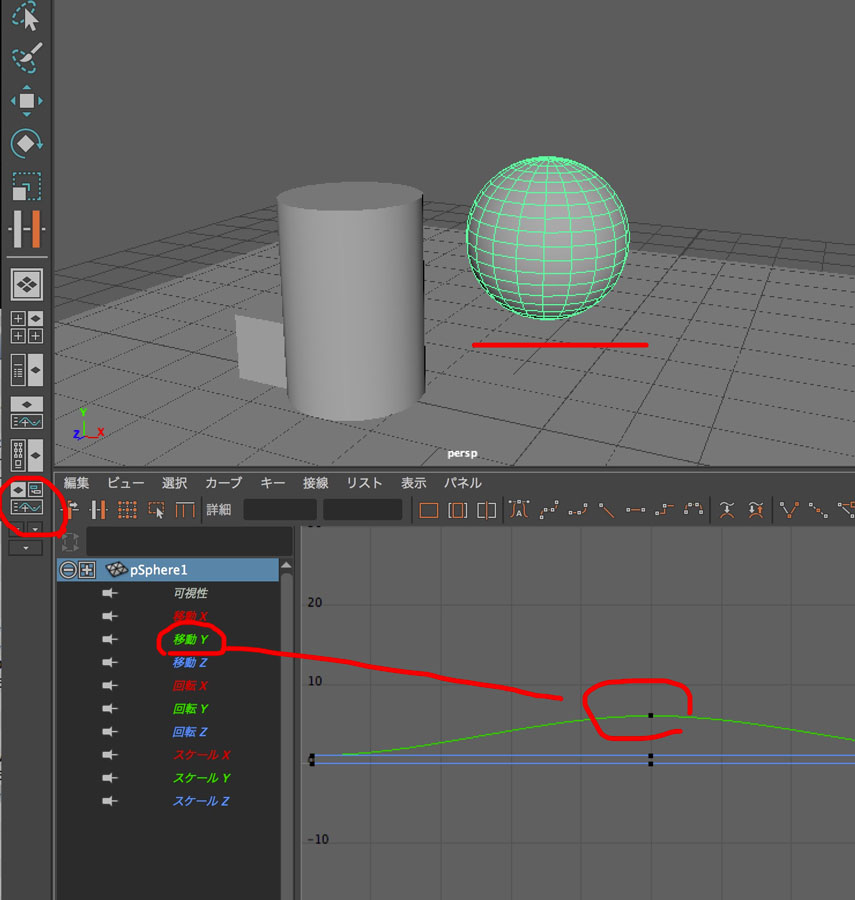Switch to the single perspective view layout
The height and width of the screenshot is (900, 855).
pos(26,285)
